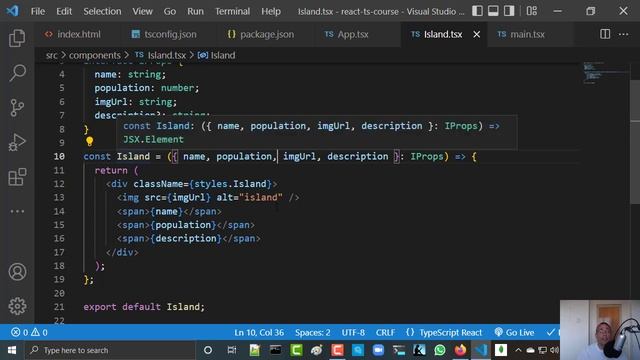Open editor More Actions menu
The image size is (640, 360).
coord(624,34)
